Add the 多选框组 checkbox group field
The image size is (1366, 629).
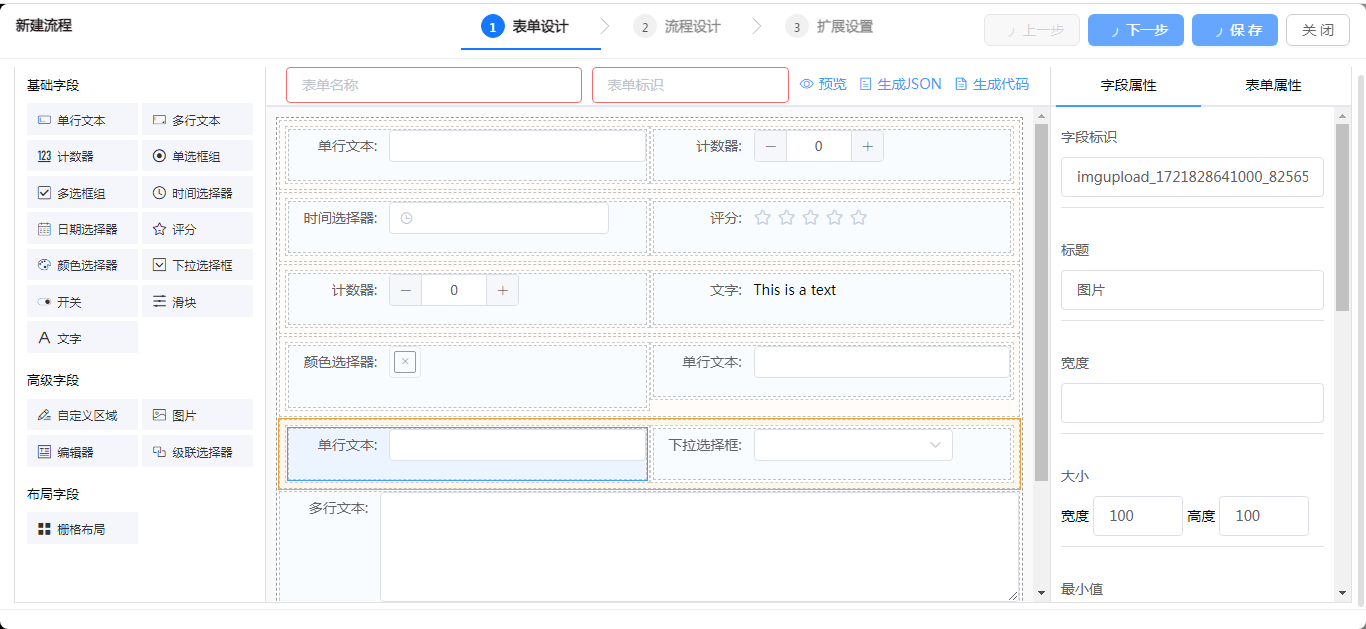(82, 193)
